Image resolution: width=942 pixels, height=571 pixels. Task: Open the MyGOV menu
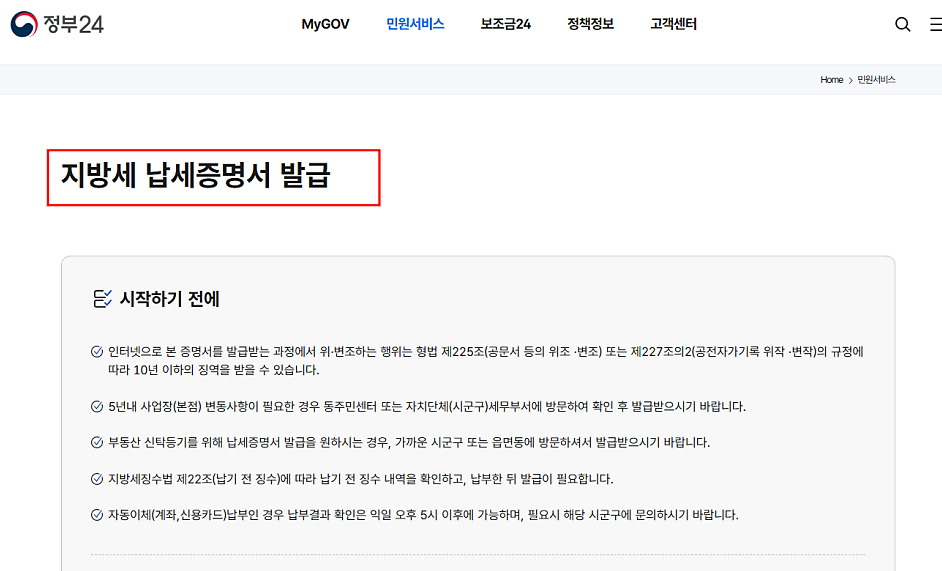[325, 24]
